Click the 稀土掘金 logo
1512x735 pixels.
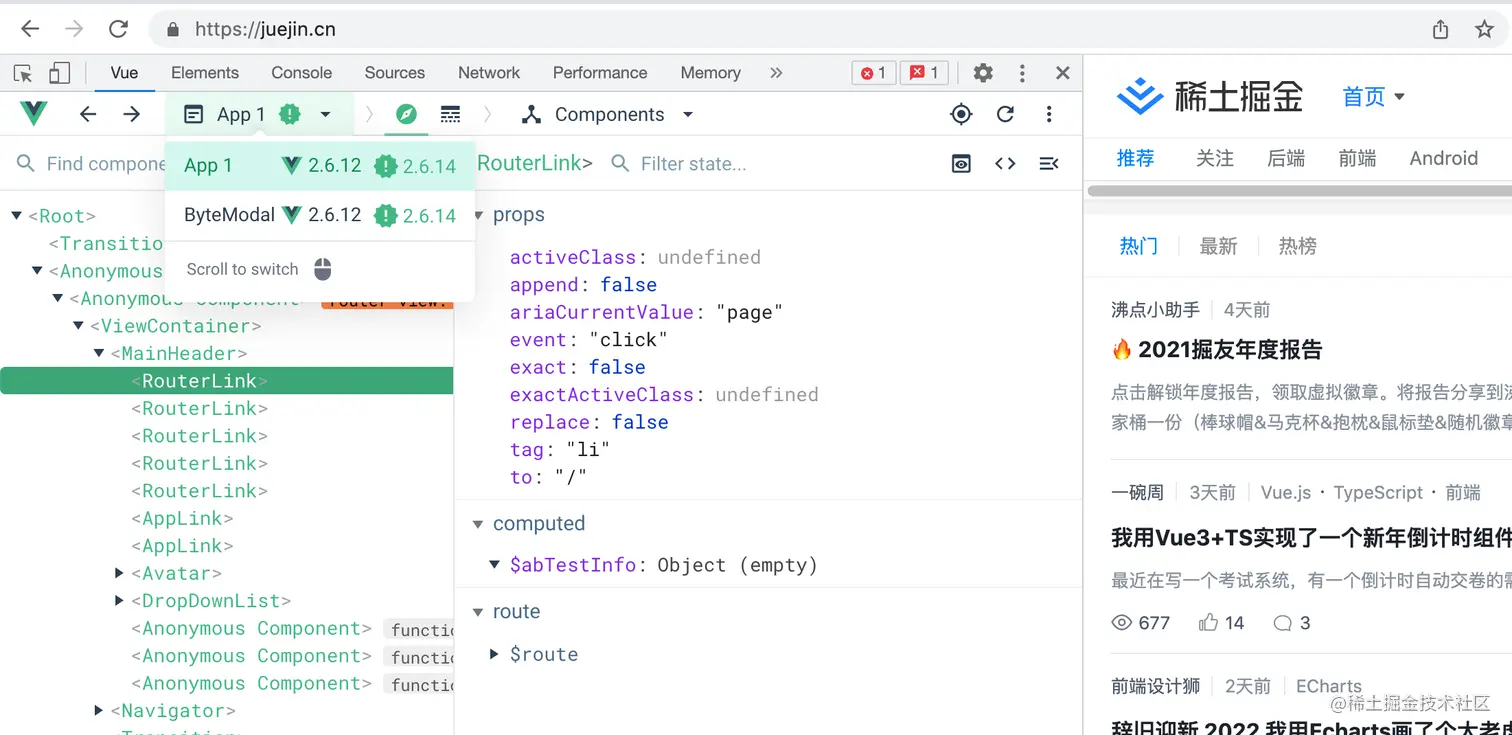[1209, 97]
